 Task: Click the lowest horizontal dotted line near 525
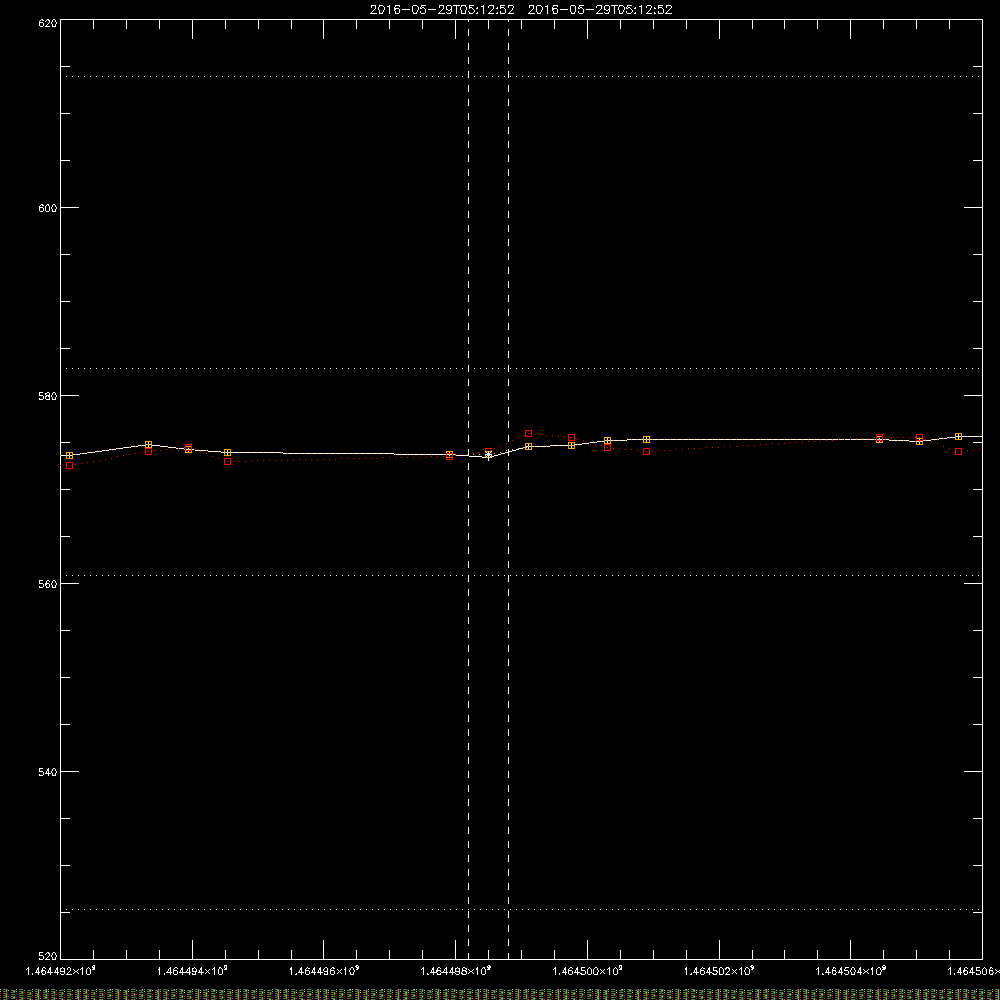pos(522,909)
